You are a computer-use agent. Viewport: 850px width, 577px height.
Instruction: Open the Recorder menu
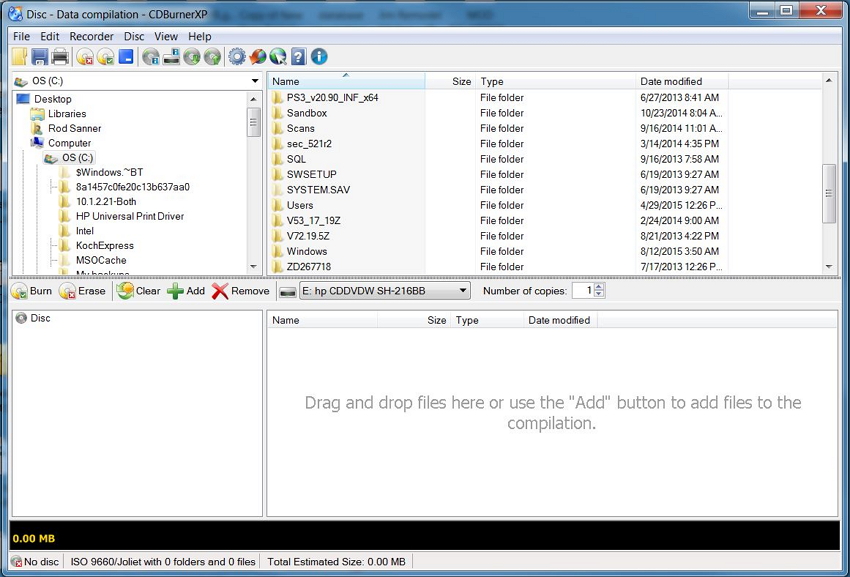point(92,36)
